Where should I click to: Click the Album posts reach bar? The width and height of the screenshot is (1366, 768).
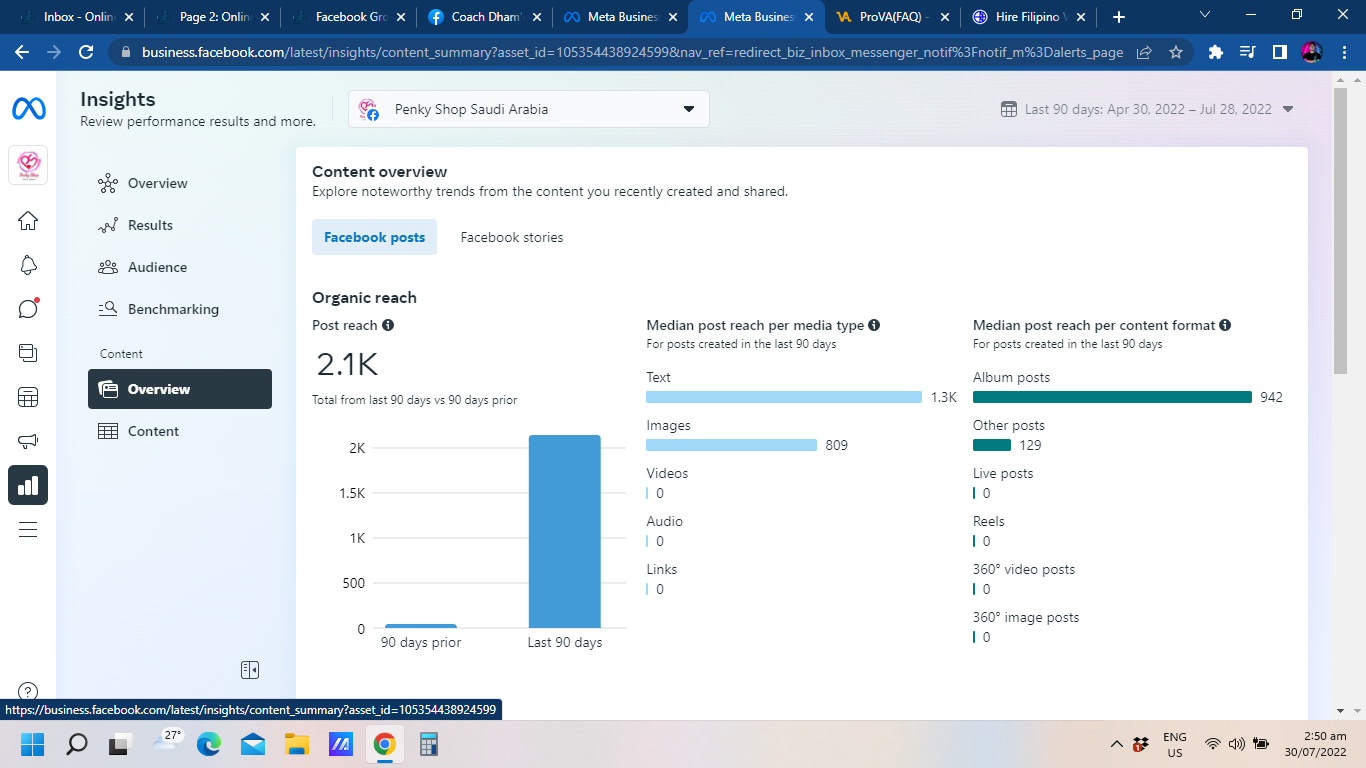click(1112, 397)
